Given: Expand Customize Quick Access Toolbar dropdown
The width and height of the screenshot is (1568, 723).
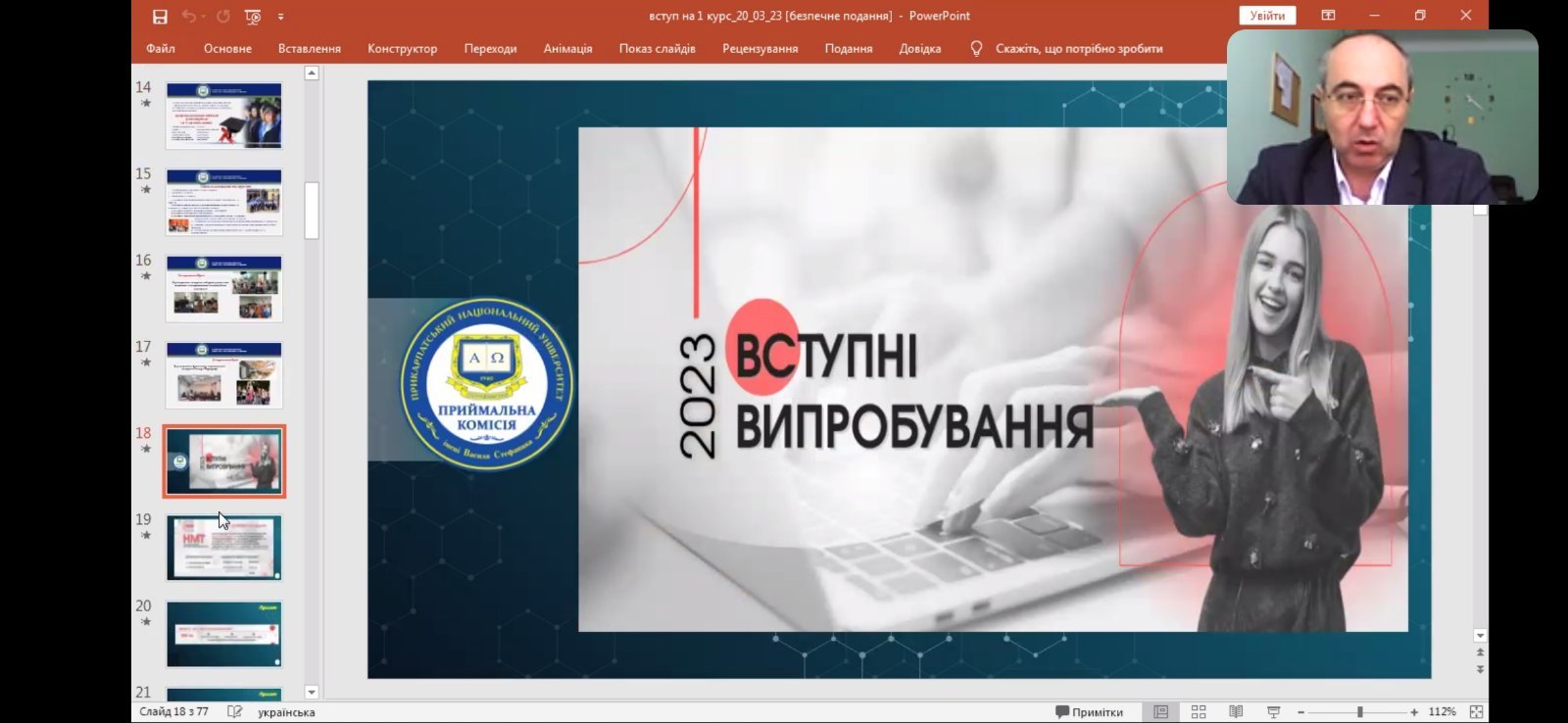Looking at the screenshot, I should 281,17.
